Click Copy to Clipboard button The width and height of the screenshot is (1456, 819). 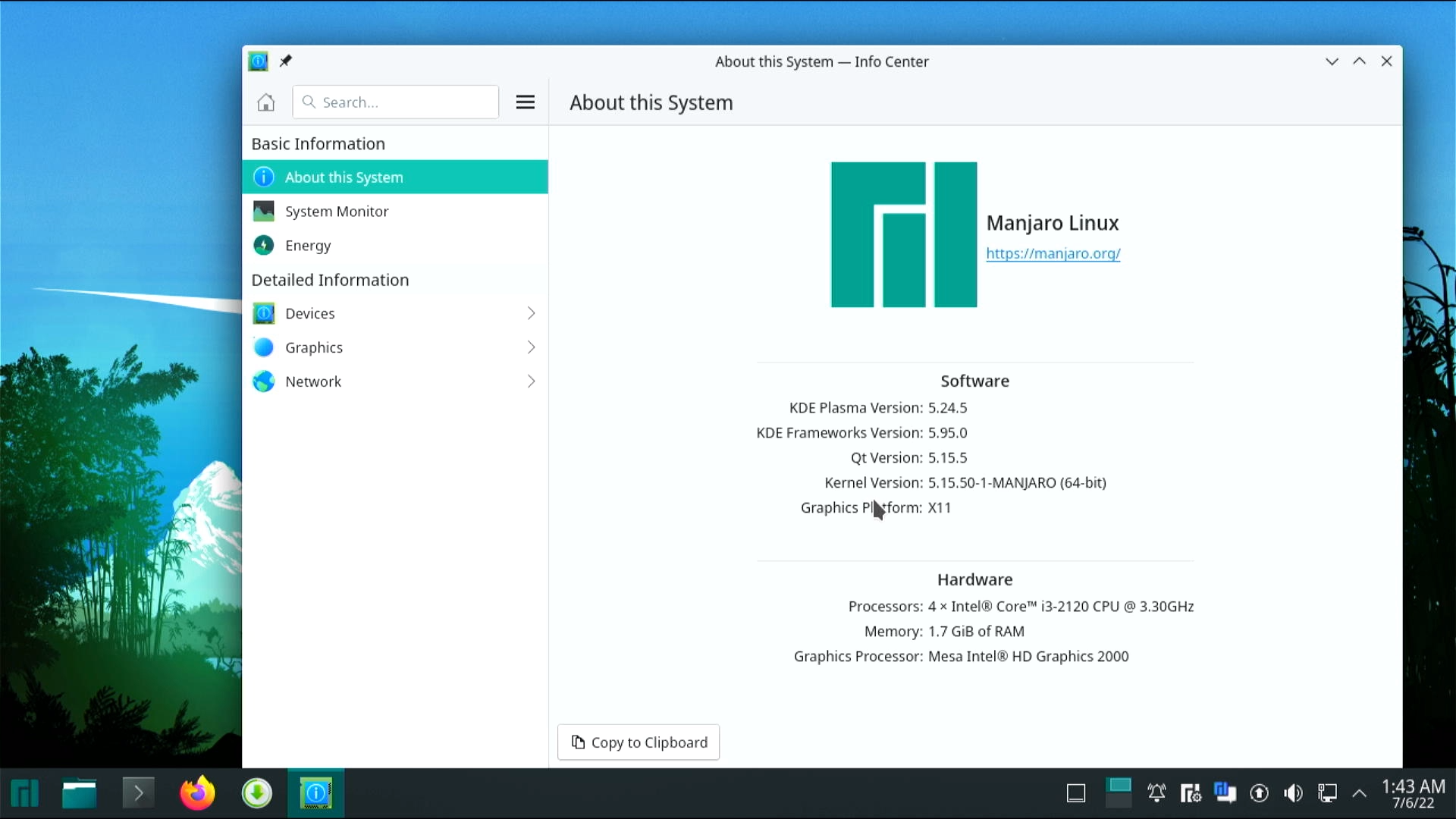pos(639,742)
